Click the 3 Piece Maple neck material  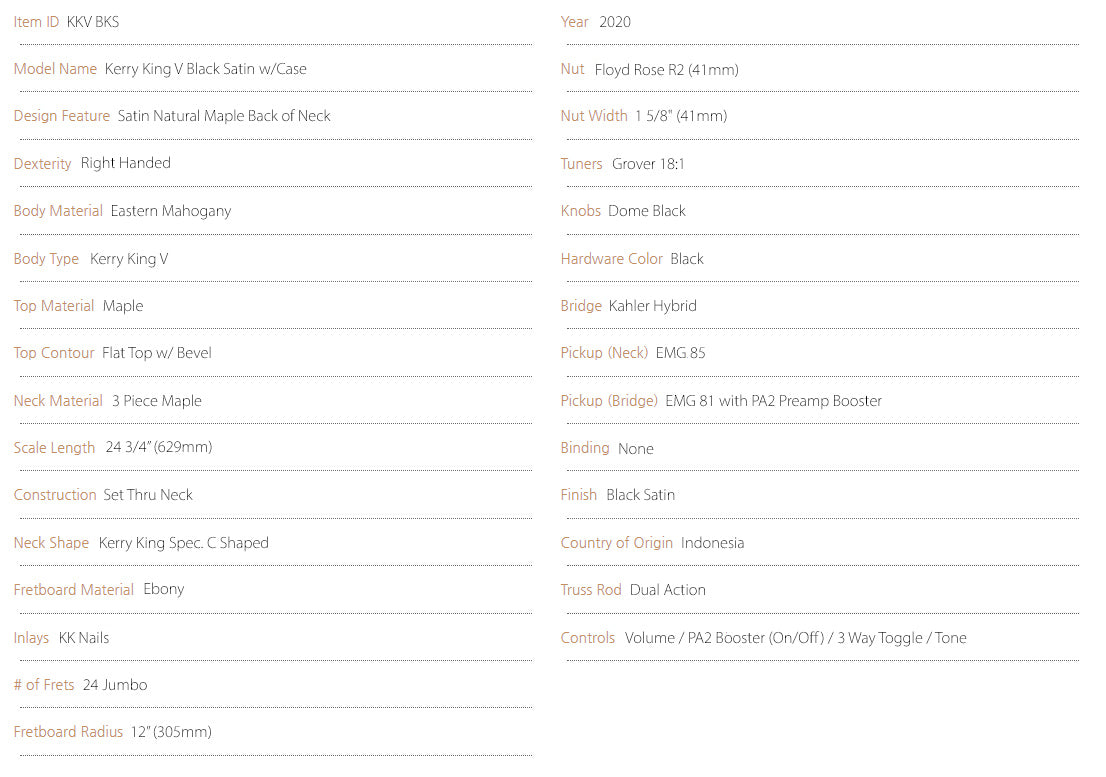click(x=157, y=400)
